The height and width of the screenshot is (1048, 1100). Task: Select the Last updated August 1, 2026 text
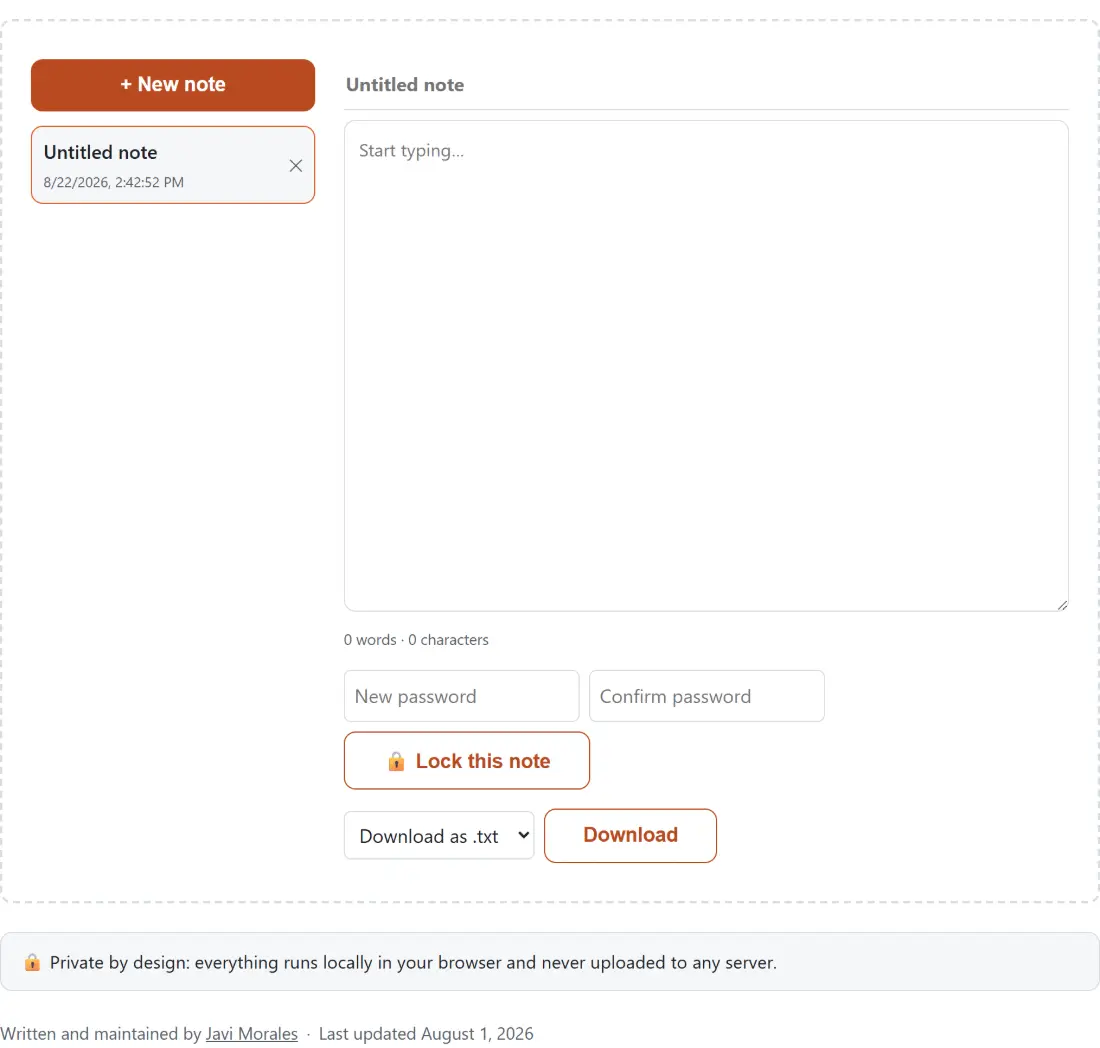point(426,1034)
